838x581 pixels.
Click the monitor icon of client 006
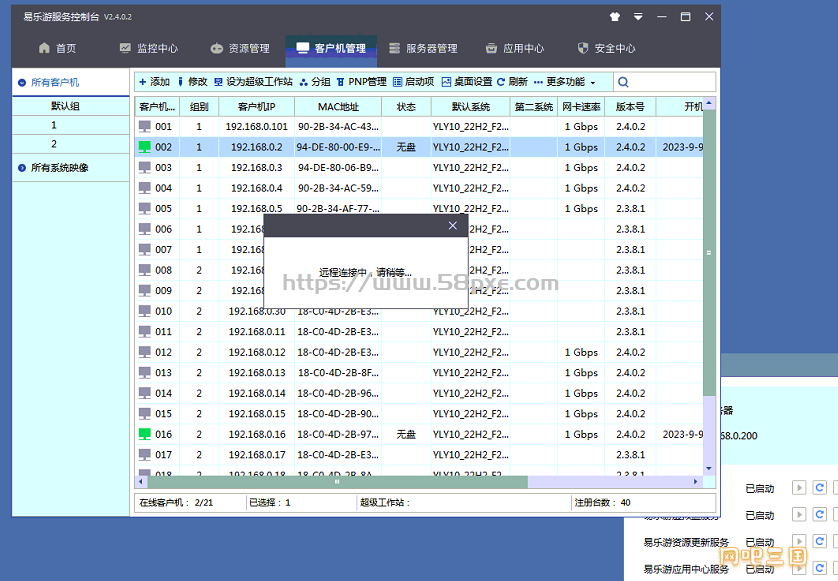(x=145, y=229)
